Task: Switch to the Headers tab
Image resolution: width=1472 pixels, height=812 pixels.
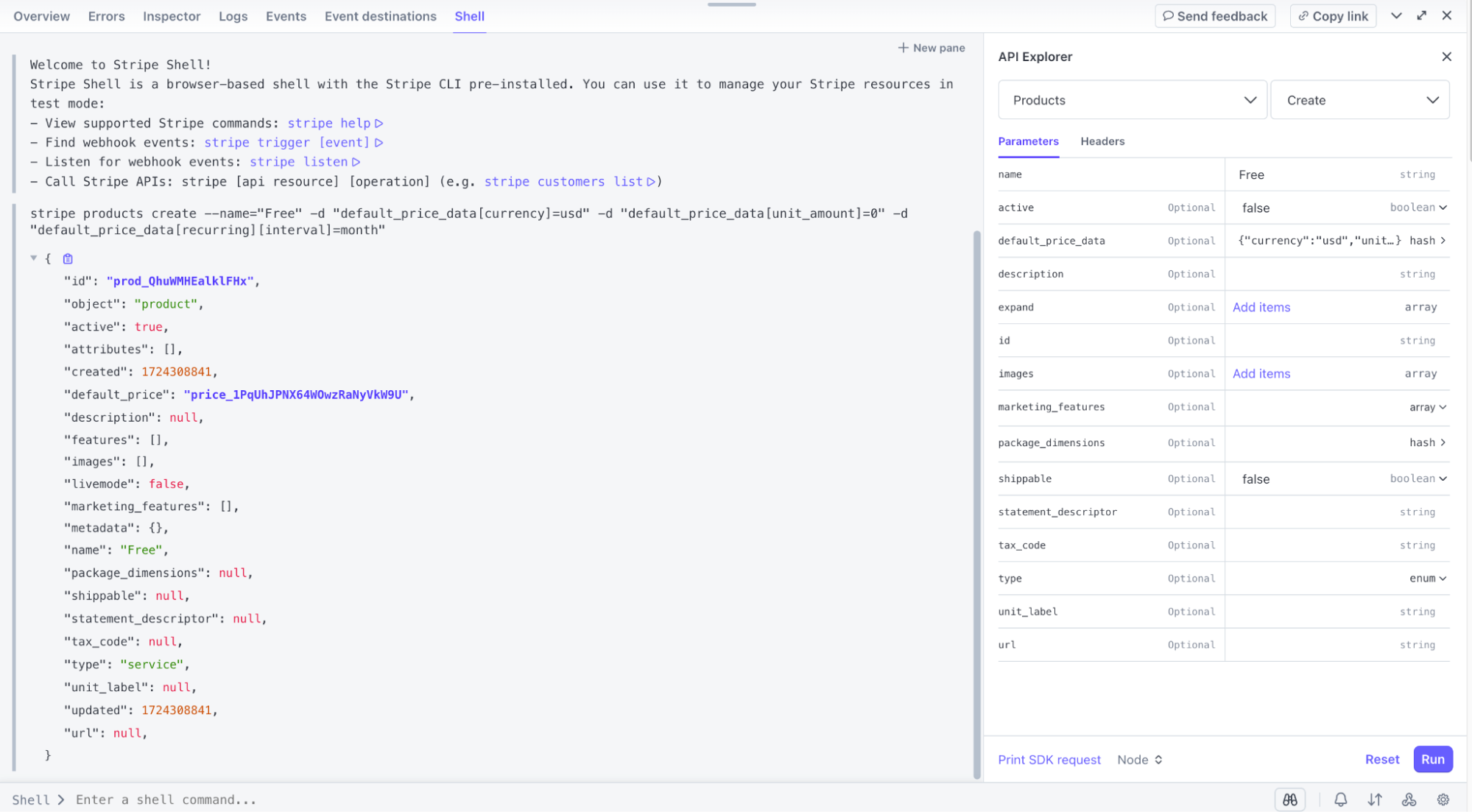Action: point(1102,141)
